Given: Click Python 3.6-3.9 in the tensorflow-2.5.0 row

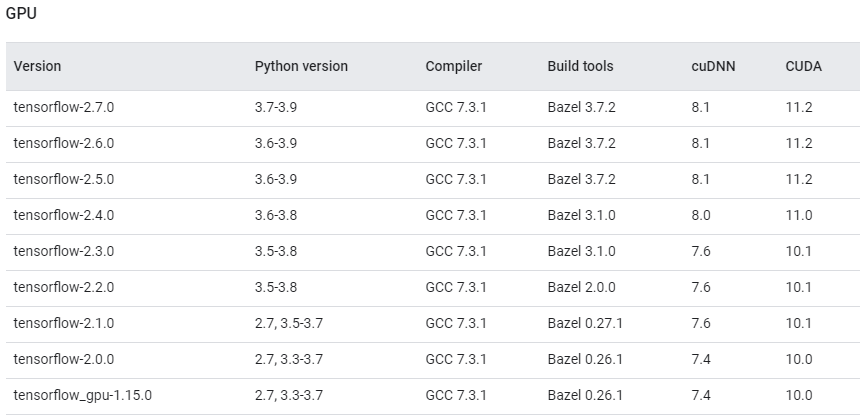Looking at the screenshot, I should tap(276, 180).
